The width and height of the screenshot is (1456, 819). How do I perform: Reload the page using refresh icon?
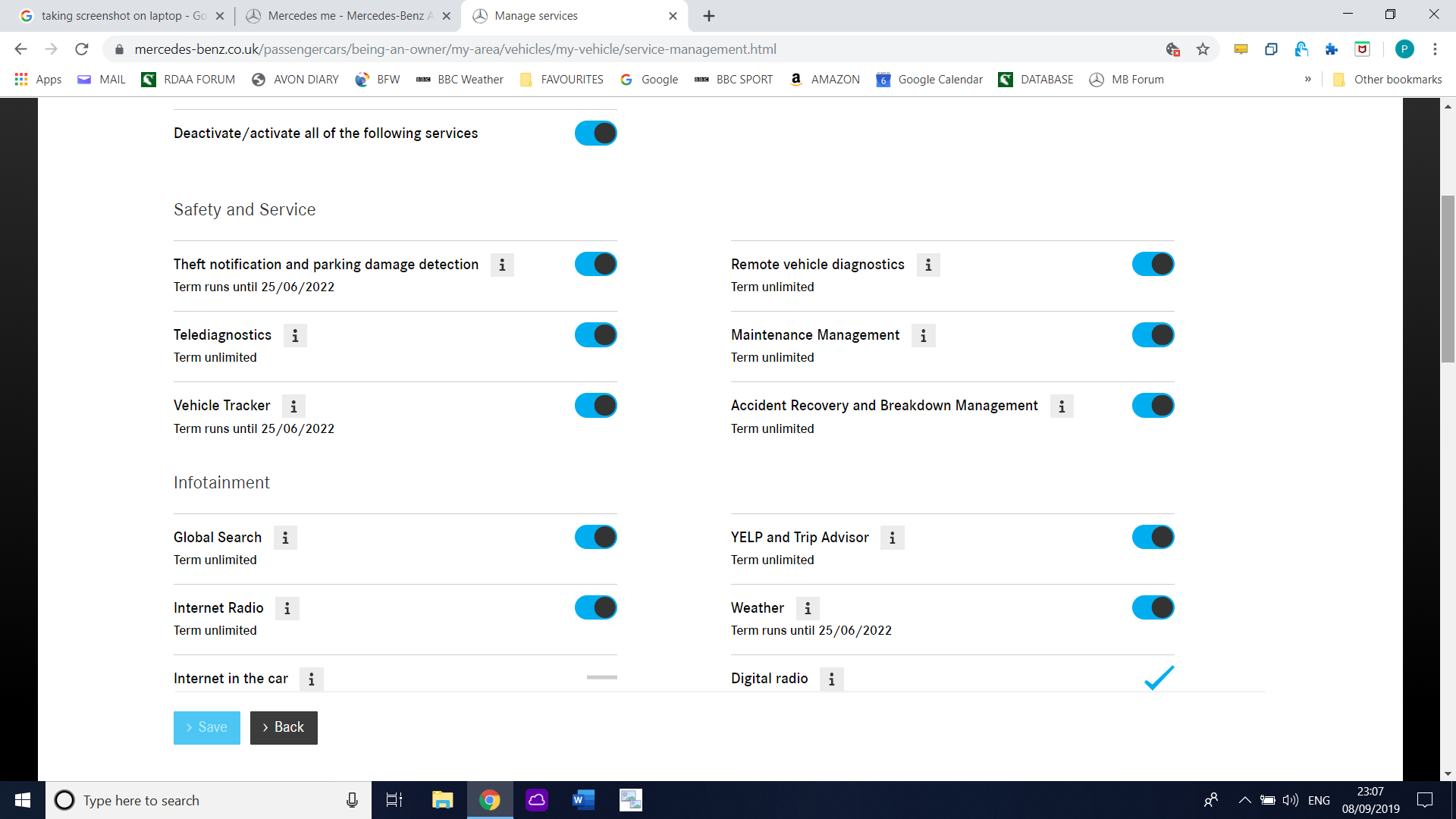82,49
